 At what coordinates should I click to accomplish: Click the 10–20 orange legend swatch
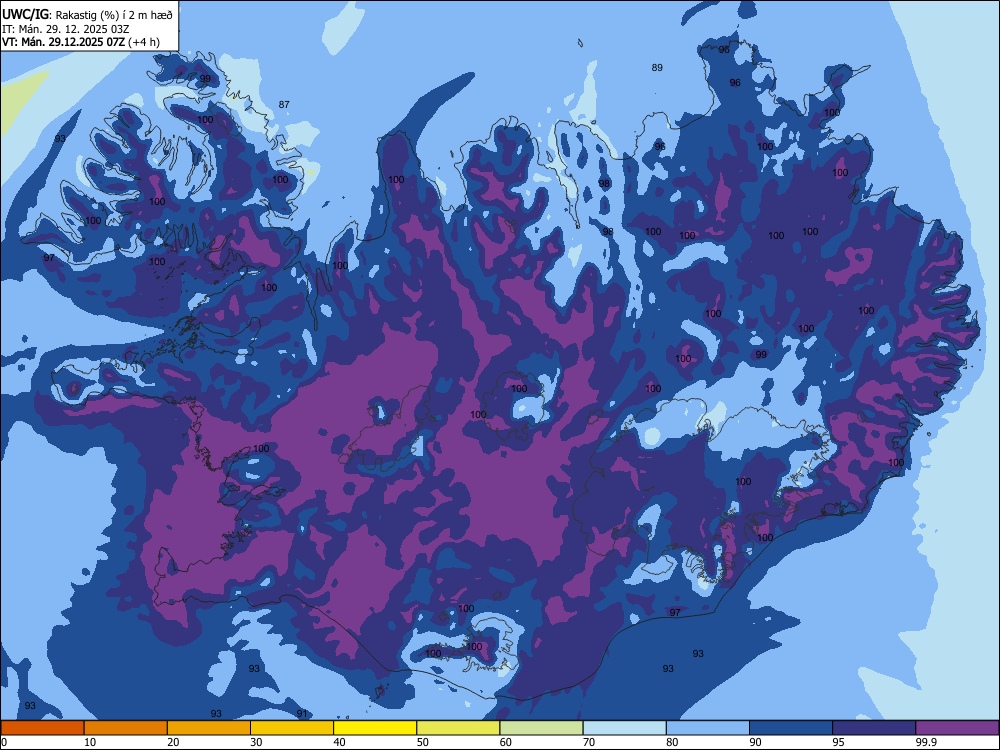126,728
